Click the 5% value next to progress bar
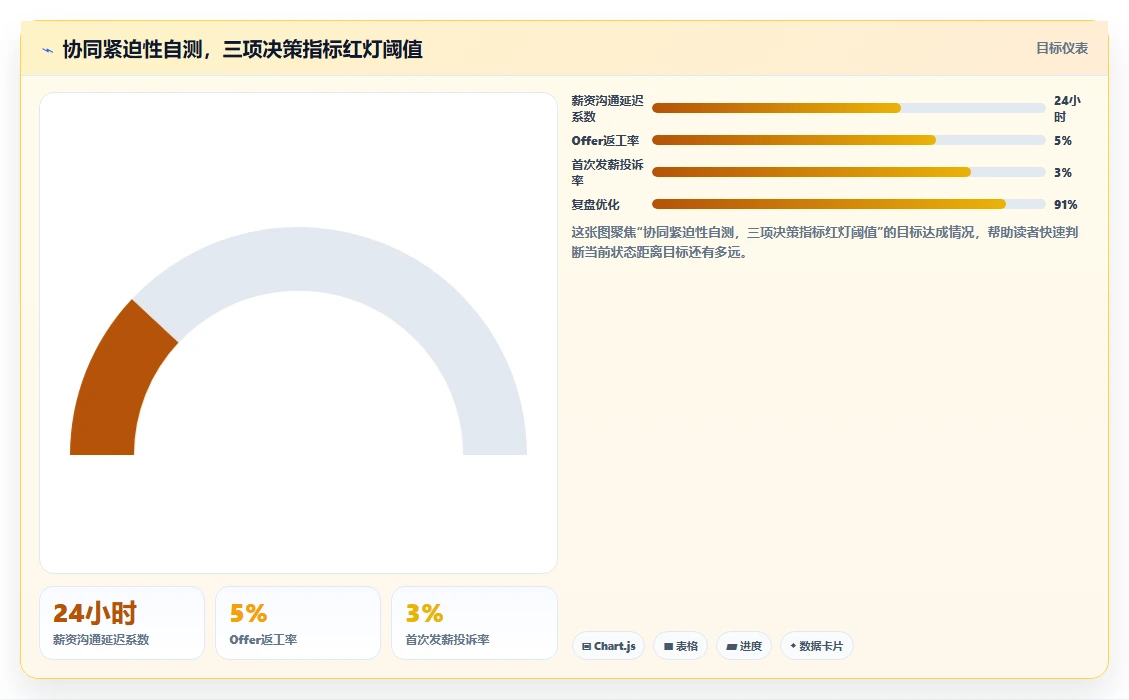Viewport: 1129px width, 700px height. coord(1063,140)
